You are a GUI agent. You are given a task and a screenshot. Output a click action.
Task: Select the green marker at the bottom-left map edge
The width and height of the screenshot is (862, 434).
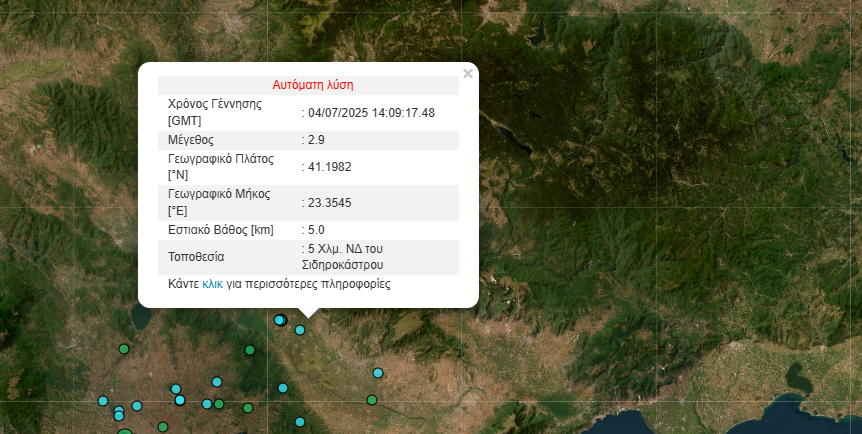click(x=125, y=432)
